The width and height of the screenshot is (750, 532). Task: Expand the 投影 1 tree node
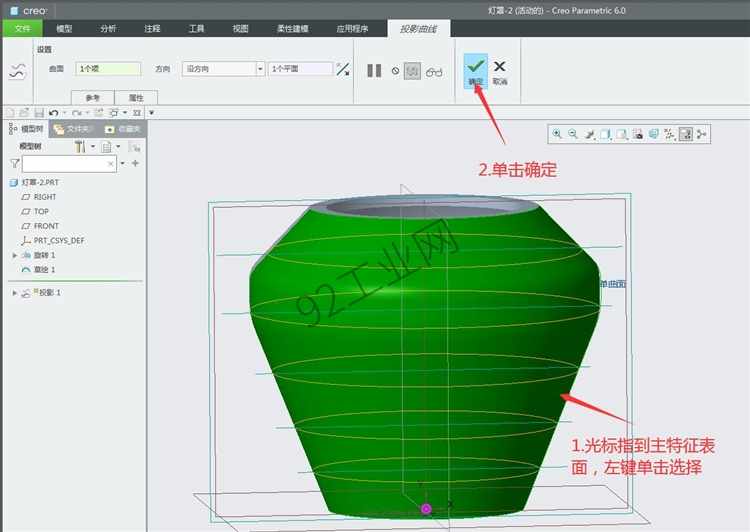[15, 293]
